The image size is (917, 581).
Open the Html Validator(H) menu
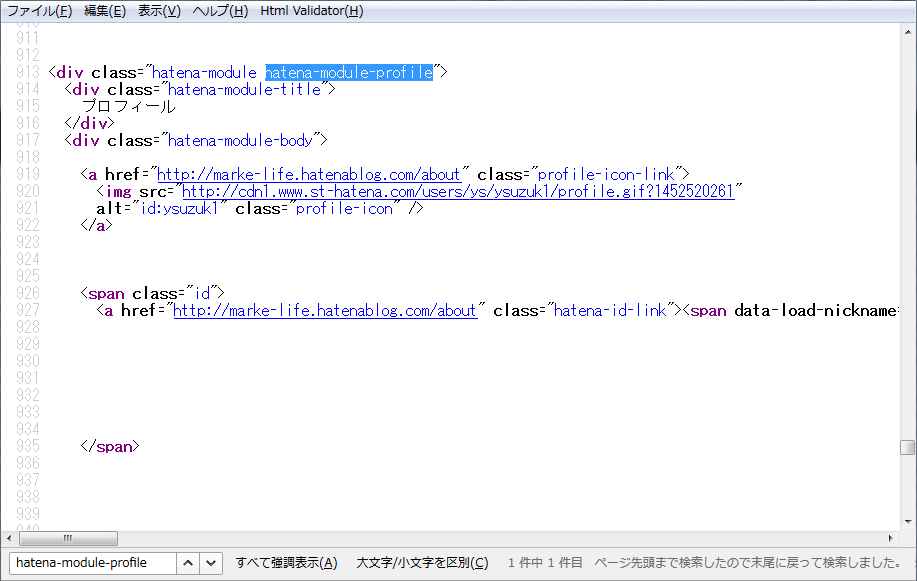coord(312,11)
